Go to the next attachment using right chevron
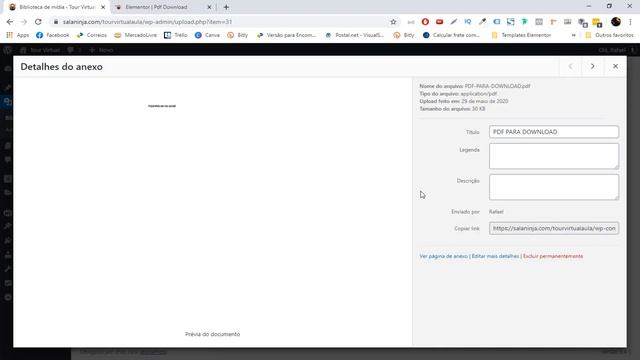Screen dimensions: 640x360 [x=593, y=66]
